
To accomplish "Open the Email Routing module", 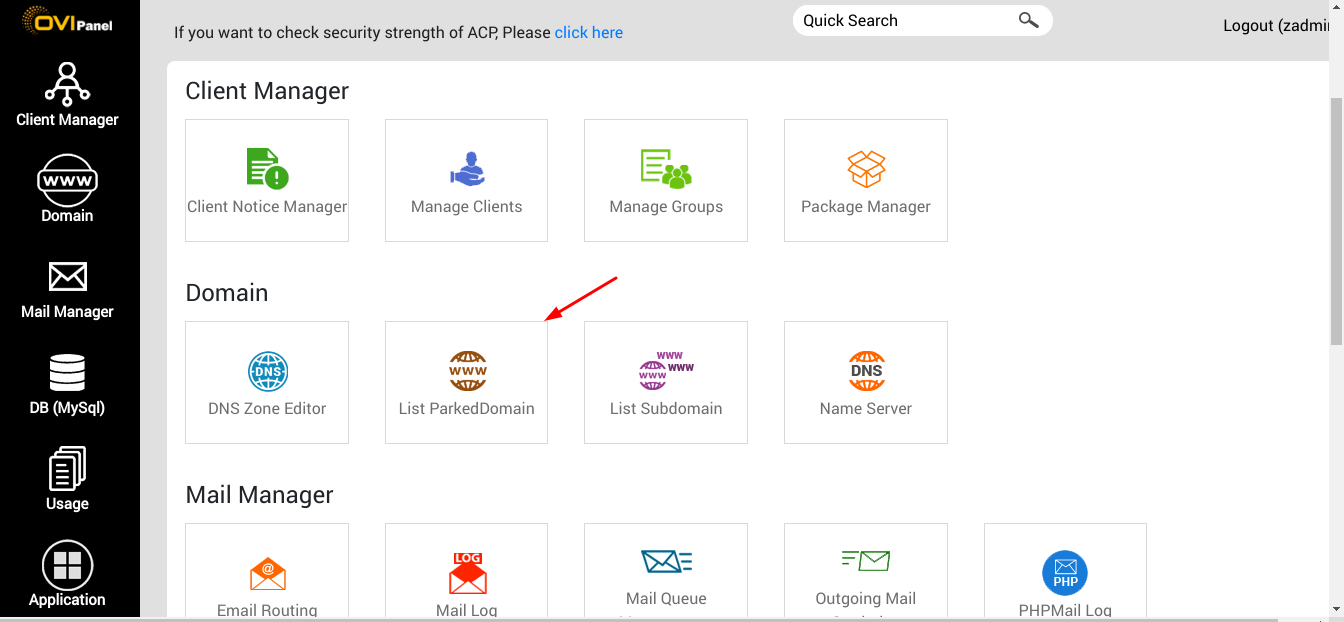I will pyautogui.click(x=267, y=572).
